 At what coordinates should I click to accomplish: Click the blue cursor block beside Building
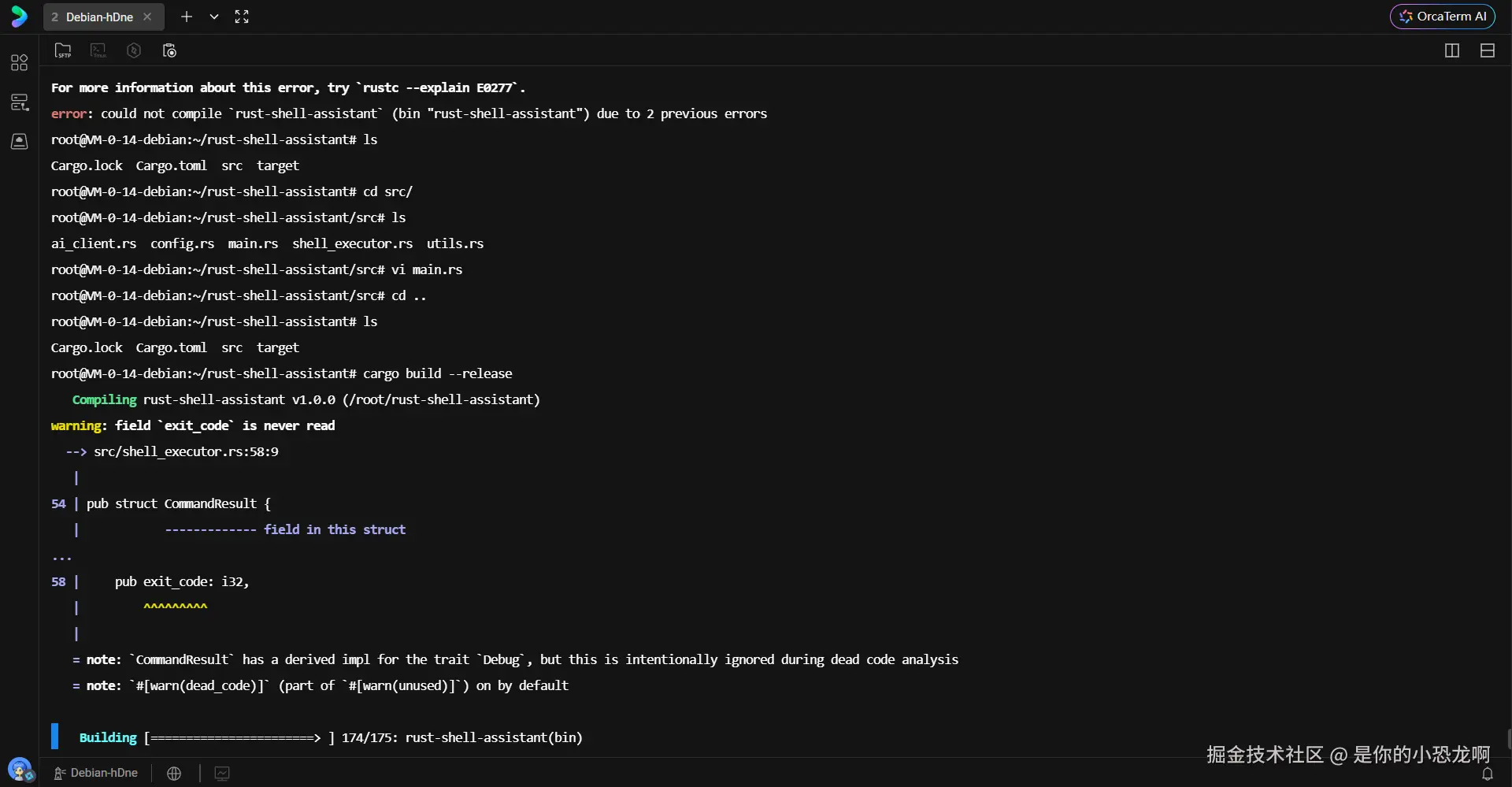[x=54, y=736]
